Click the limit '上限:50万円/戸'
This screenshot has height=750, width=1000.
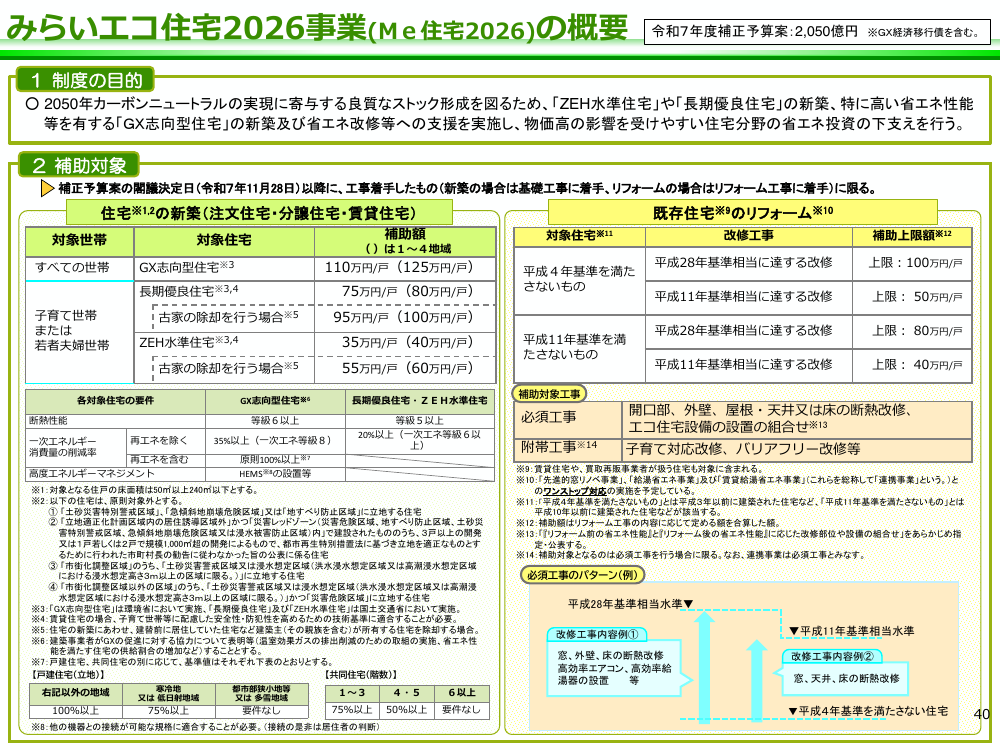[x=918, y=297]
